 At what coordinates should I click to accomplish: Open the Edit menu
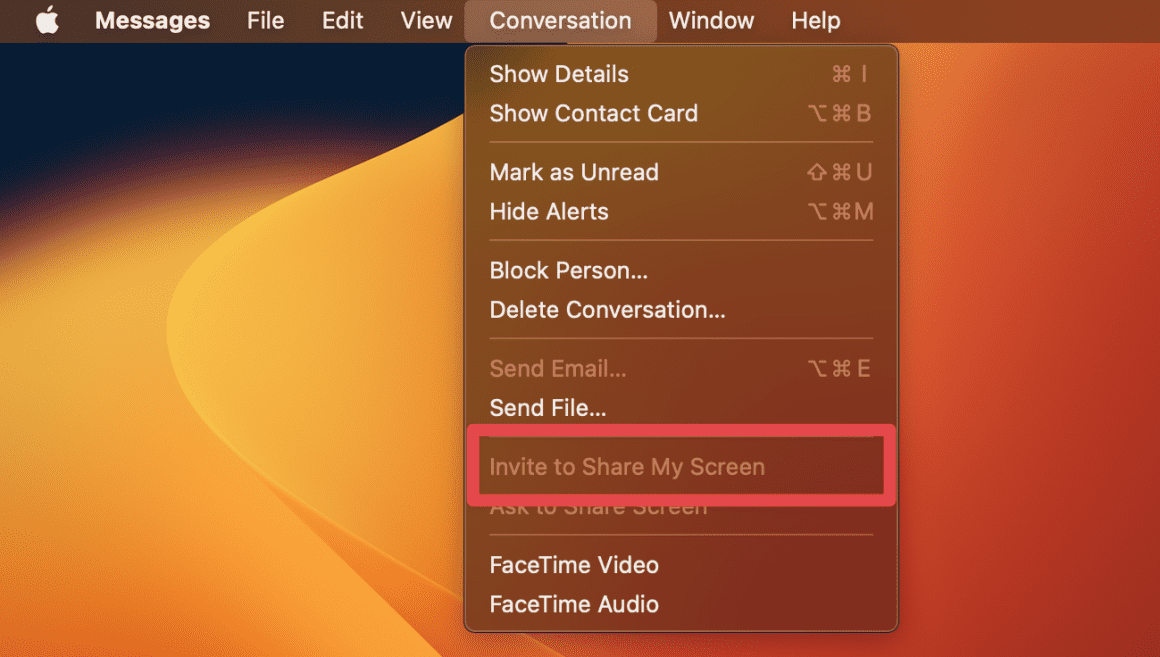coord(342,20)
